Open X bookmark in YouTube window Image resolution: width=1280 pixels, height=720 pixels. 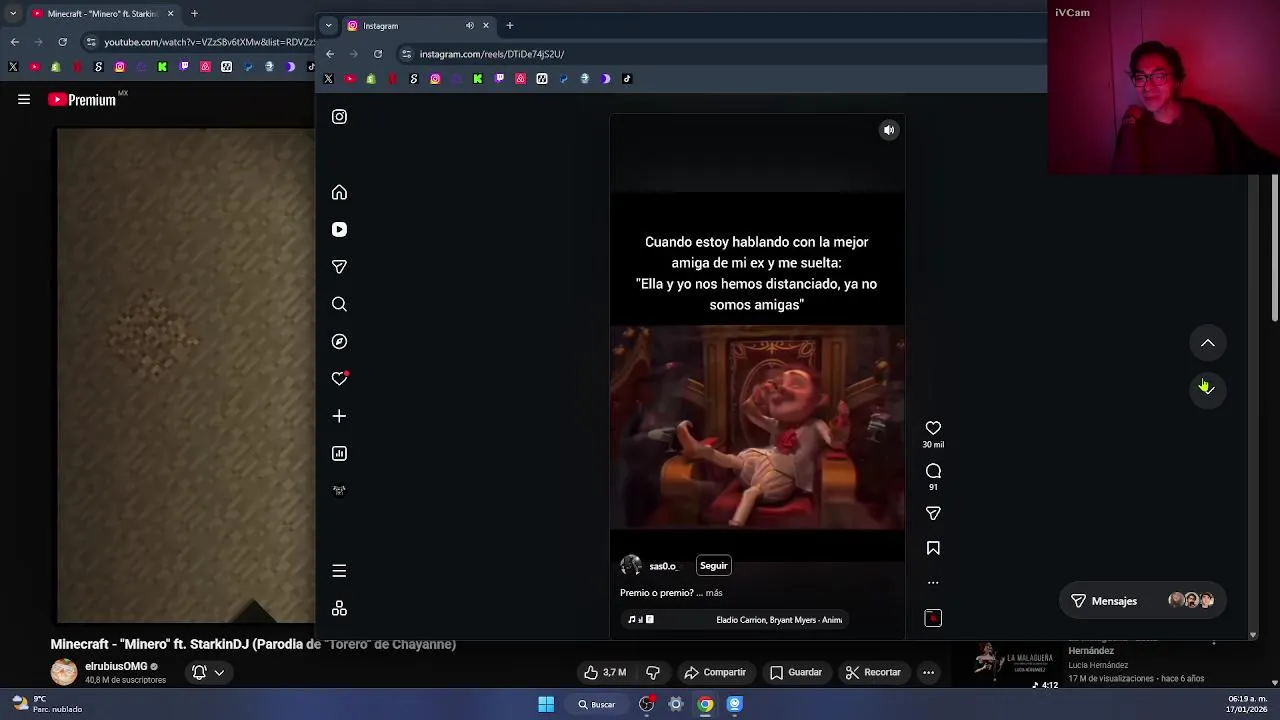(x=13, y=67)
